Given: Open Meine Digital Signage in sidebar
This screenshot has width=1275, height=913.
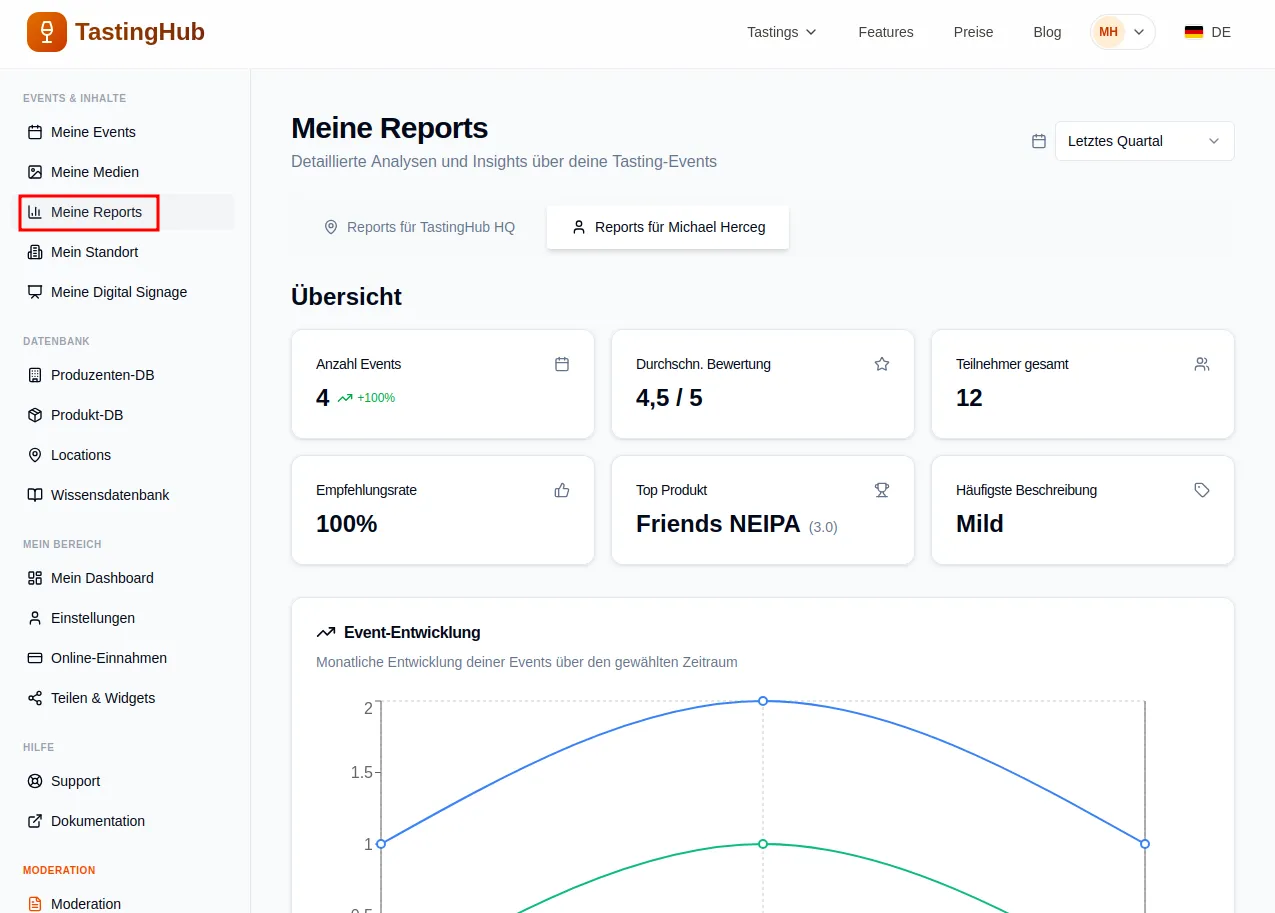Looking at the screenshot, I should (118, 292).
